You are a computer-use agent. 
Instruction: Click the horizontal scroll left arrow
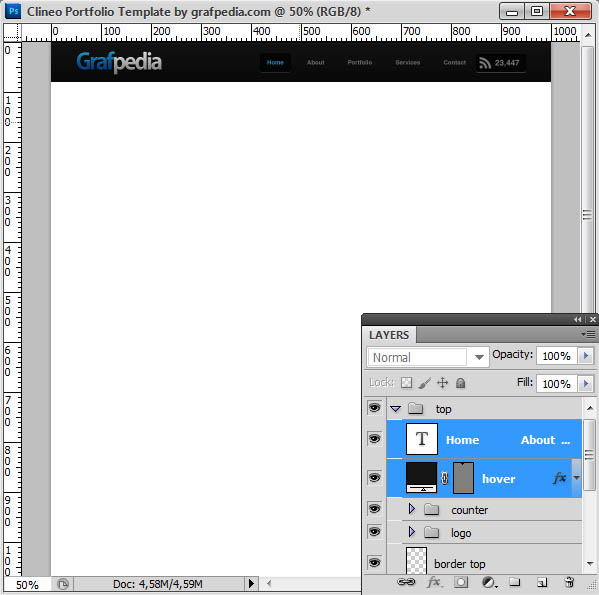[x=269, y=583]
